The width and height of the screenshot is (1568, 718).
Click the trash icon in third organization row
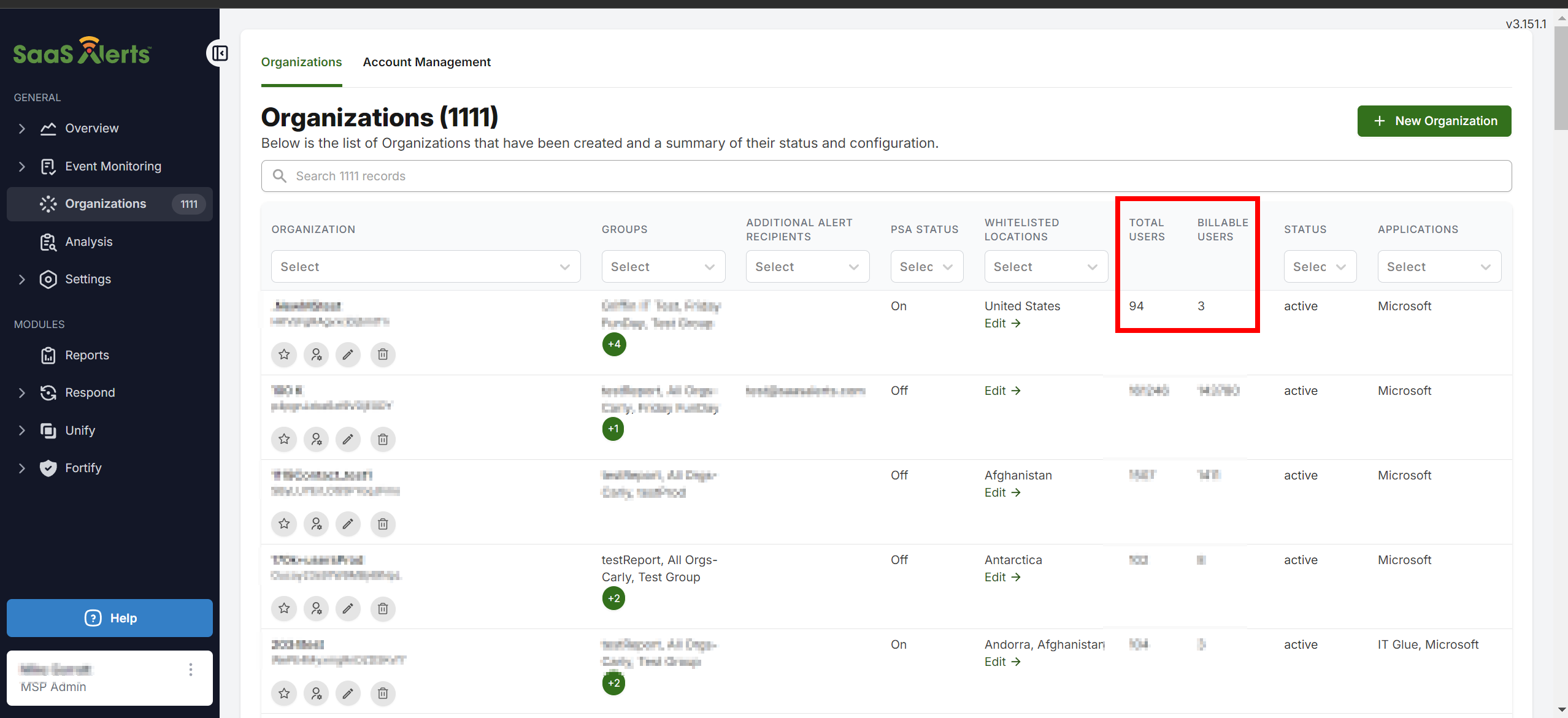[383, 524]
